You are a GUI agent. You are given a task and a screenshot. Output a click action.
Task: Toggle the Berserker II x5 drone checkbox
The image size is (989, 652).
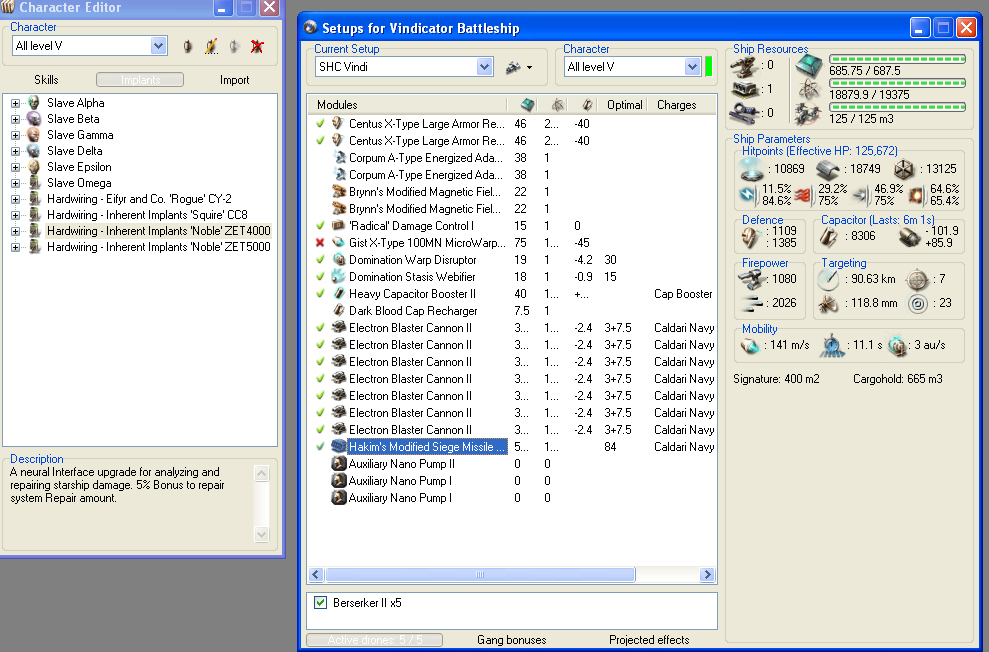tap(320, 603)
